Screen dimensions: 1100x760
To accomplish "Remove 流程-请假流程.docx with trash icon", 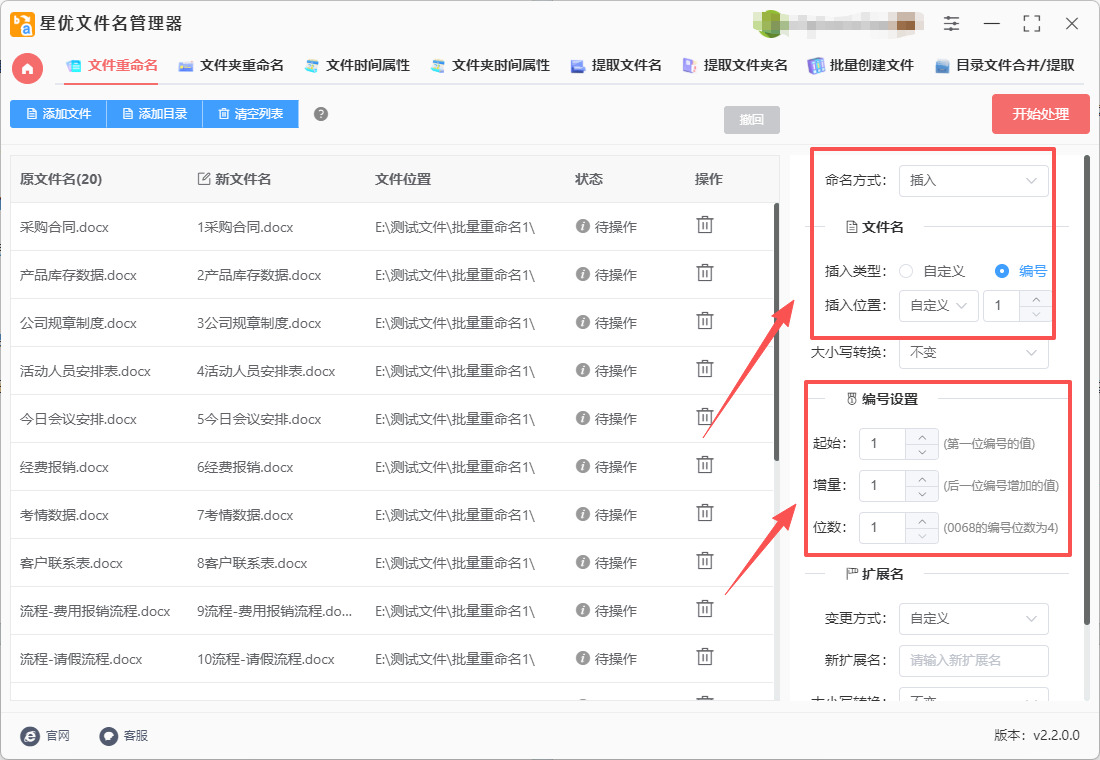I will pyautogui.click(x=704, y=657).
